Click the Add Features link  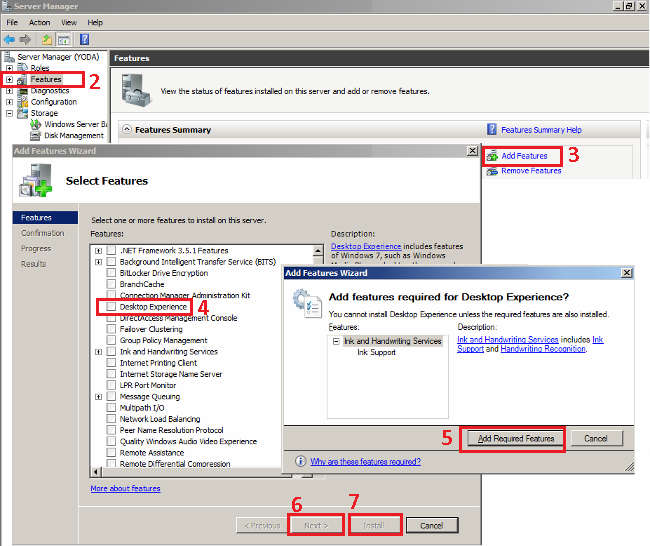pos(524,156)
